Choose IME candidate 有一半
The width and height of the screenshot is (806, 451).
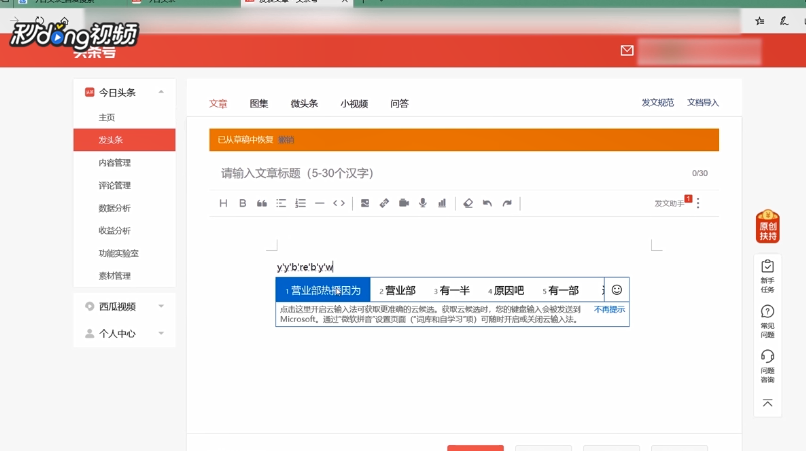tap(452, 290)
